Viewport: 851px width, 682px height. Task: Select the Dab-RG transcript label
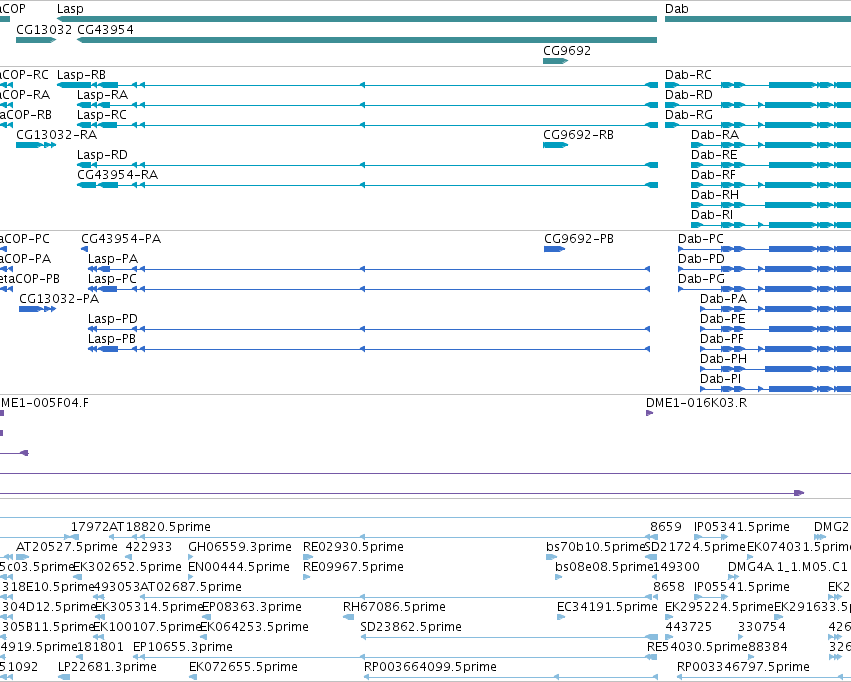689,114
